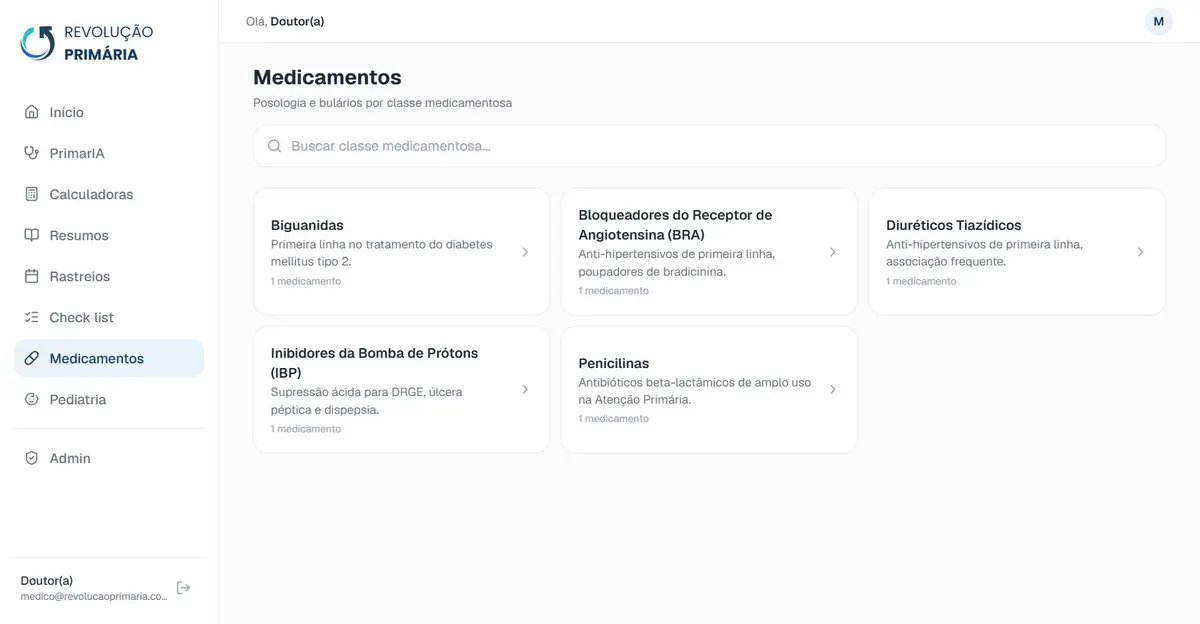Click the Início home icon
The height and width of the screenshot is (624, 1200).
click(x=31, y=112)
